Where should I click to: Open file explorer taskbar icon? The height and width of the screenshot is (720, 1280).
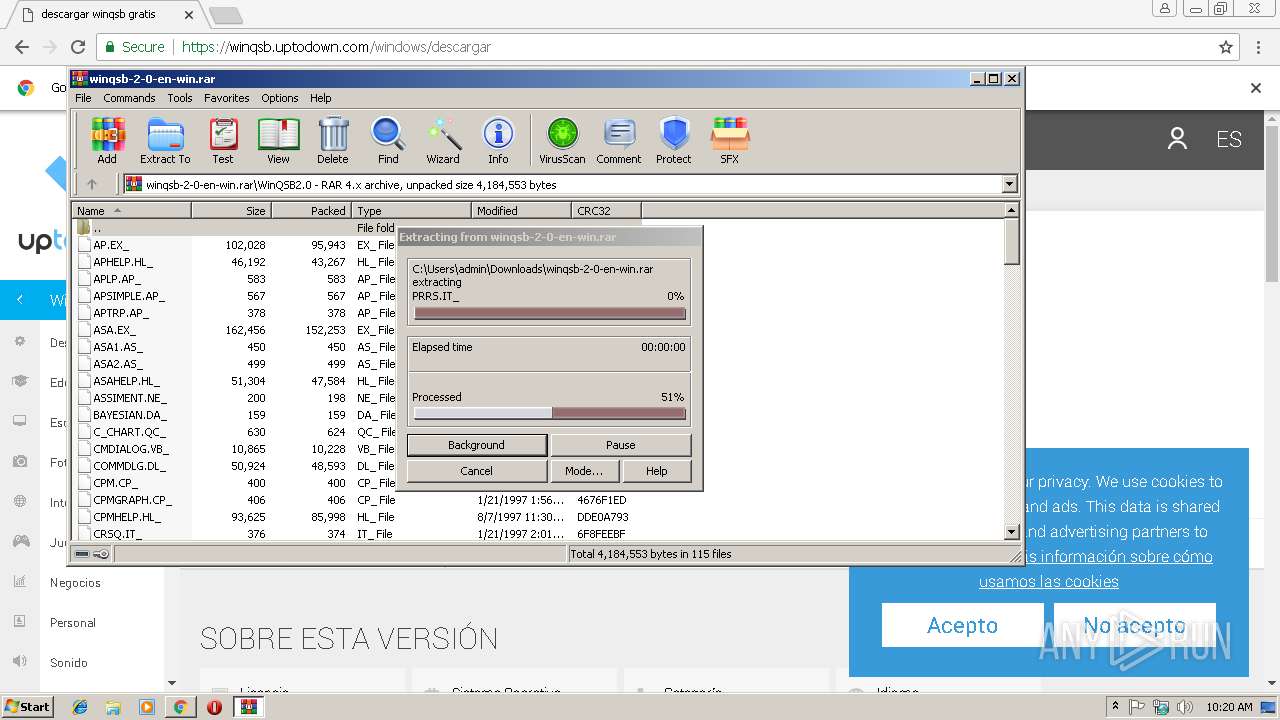click(x=114, y=707)
